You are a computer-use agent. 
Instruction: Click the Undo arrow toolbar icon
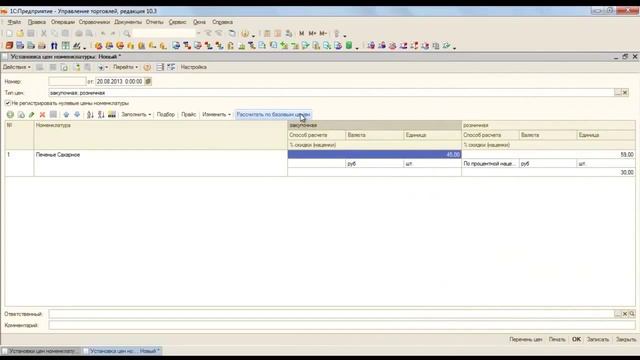(103, 33)
